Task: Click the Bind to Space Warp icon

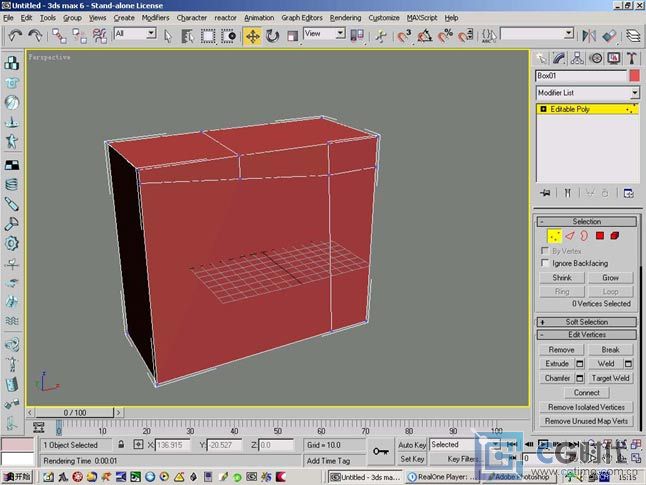Action: (100, 36)
